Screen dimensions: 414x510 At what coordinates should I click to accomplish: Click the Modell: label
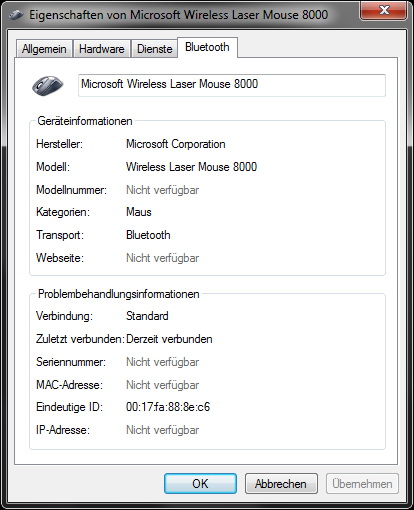click(53, 167)
